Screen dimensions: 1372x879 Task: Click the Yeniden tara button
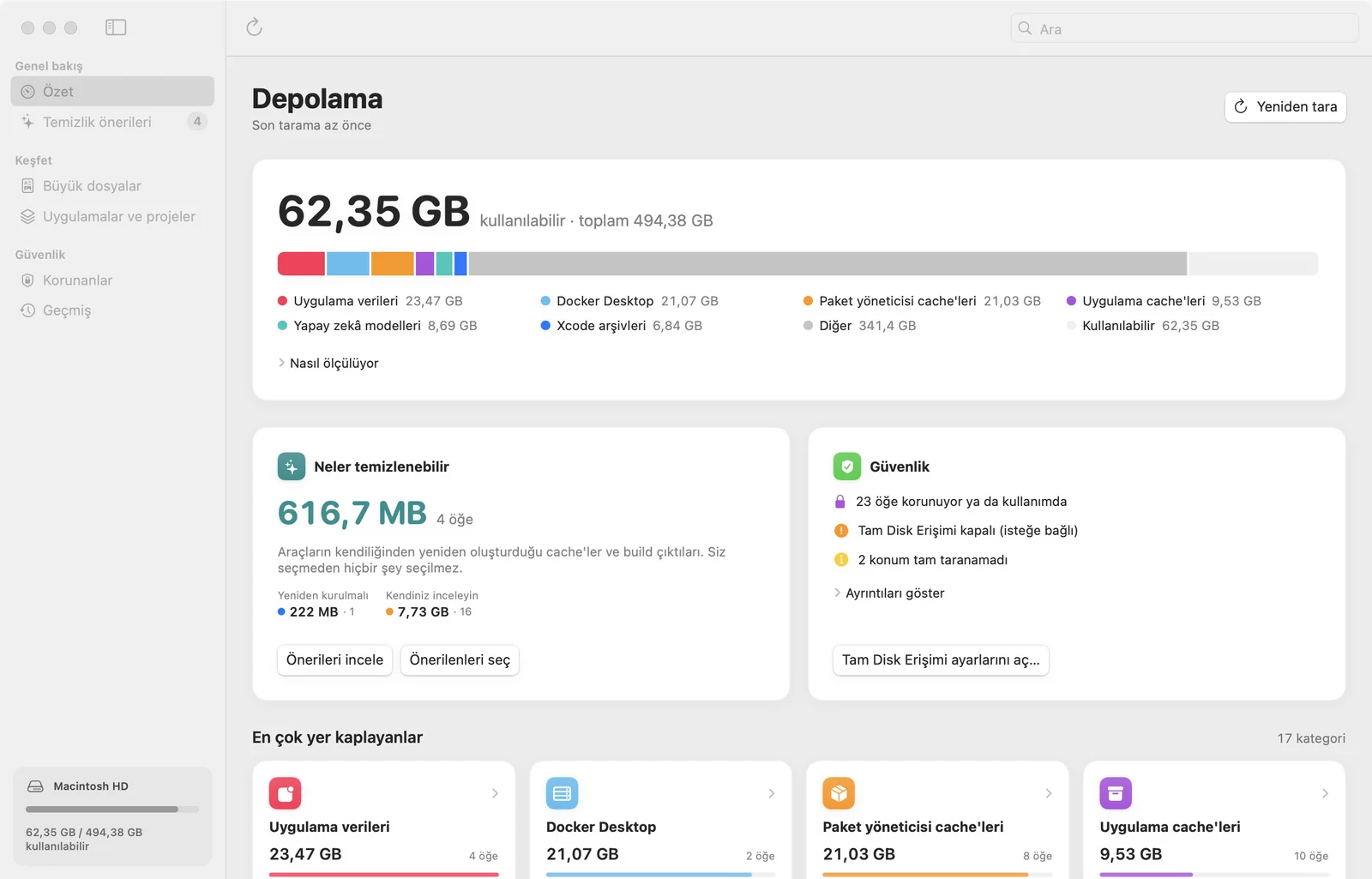point(1285,107)
